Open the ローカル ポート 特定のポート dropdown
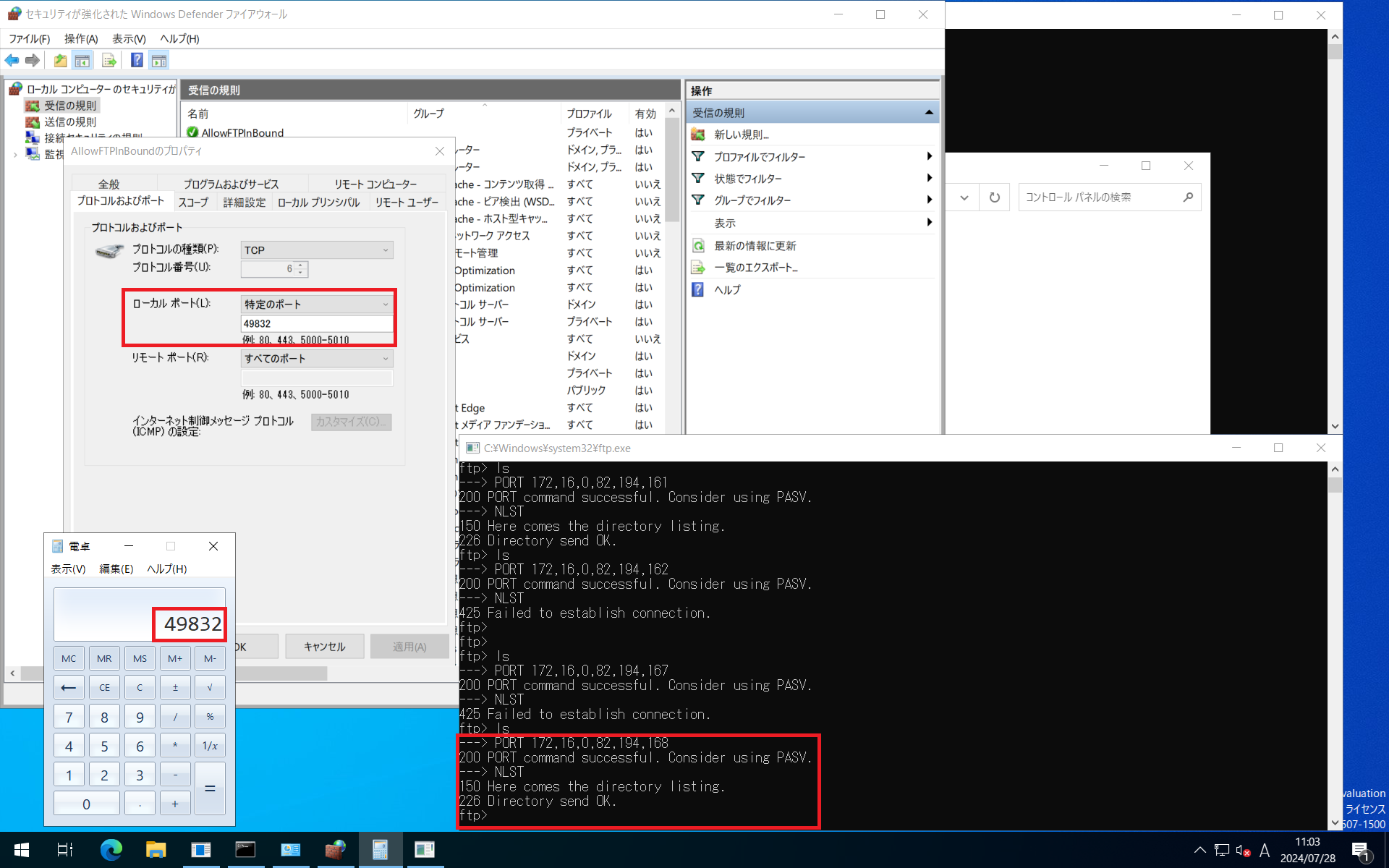1389x868 pixels. point(317,305)
